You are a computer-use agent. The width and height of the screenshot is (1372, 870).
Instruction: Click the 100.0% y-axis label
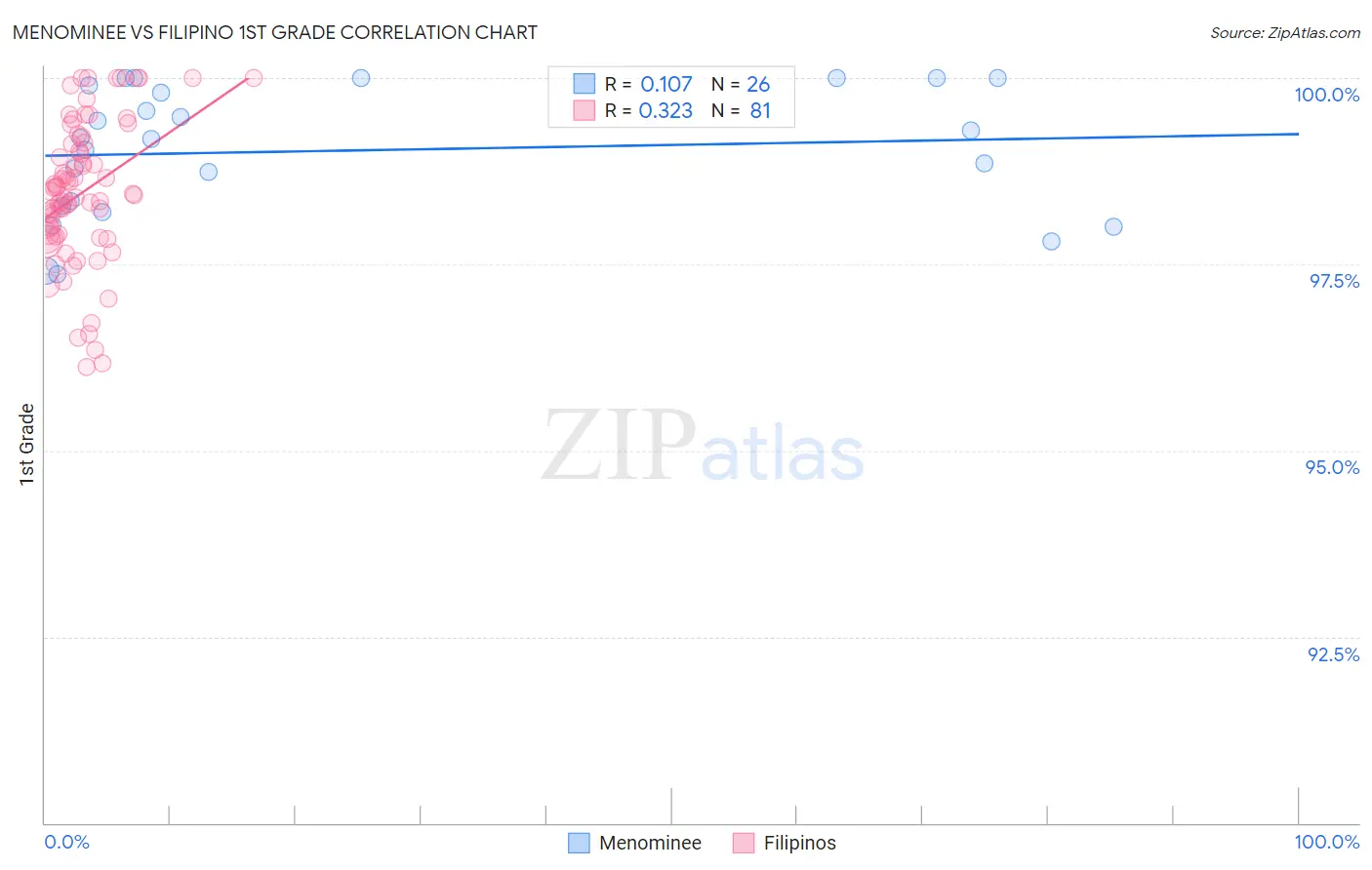point(1327,95)
